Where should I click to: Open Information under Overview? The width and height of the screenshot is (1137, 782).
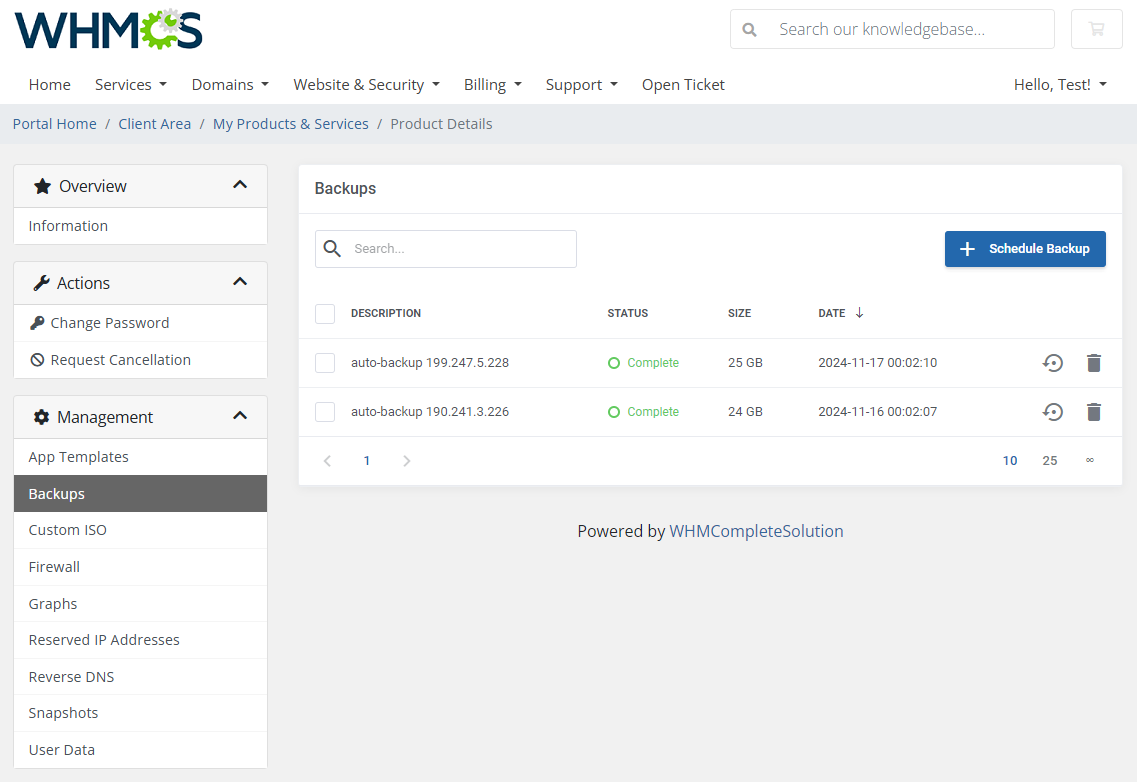click(x=141, y=226)
